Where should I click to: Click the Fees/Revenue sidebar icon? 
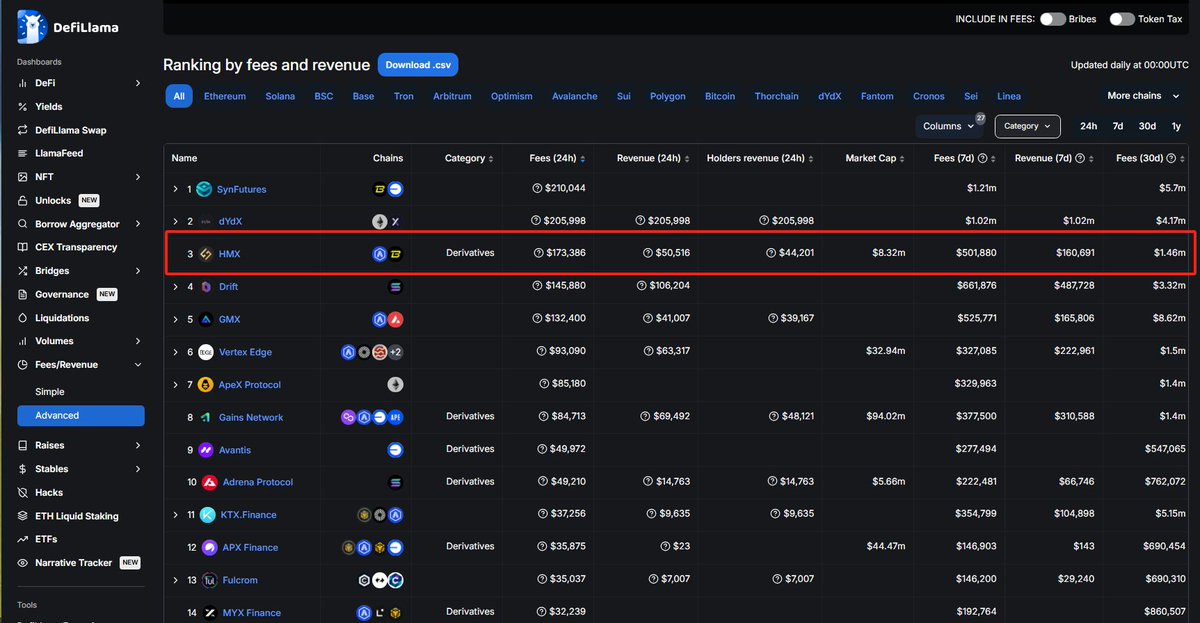23,365
